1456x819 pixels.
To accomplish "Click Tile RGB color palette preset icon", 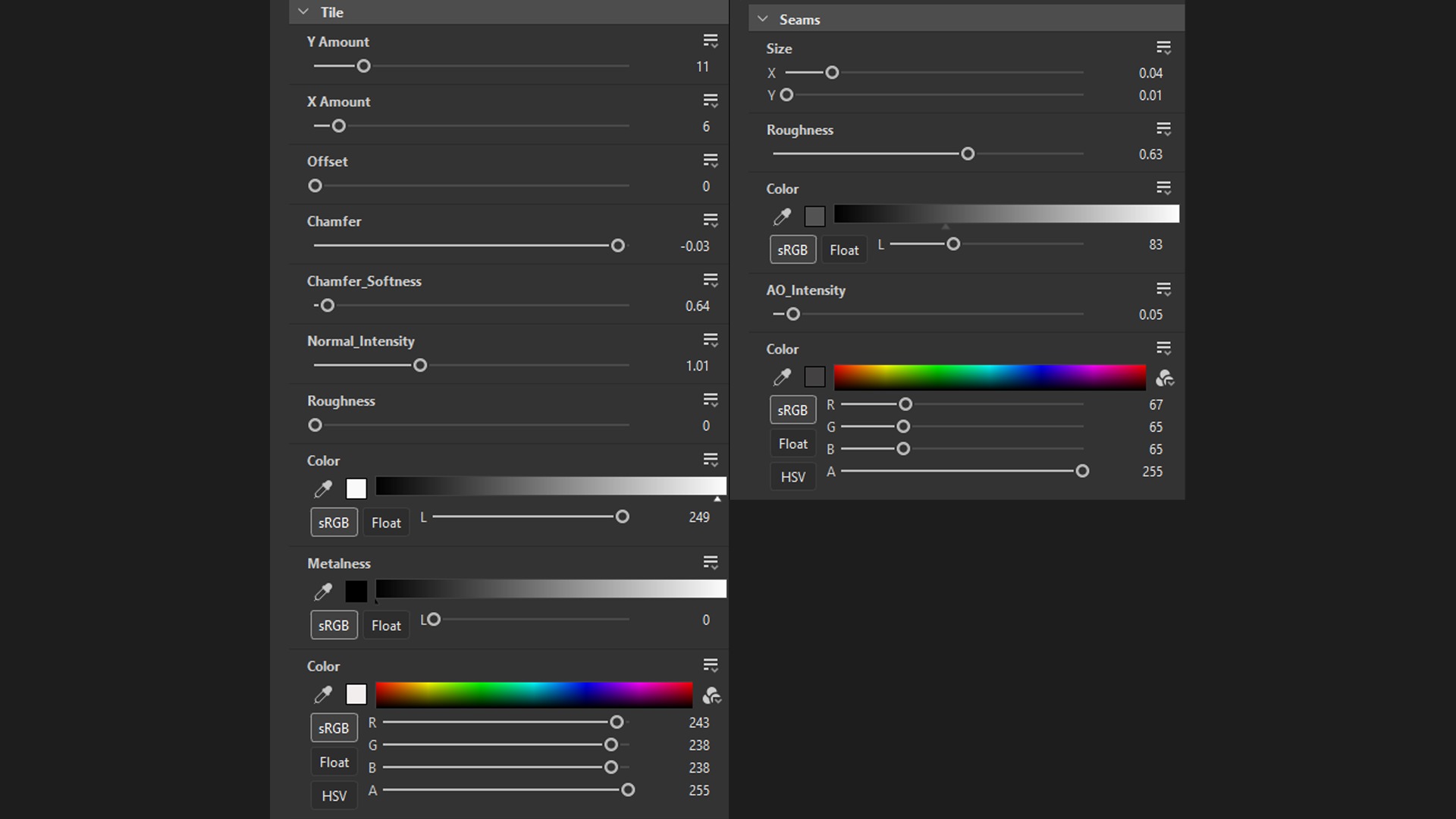I will click(711, 695).
